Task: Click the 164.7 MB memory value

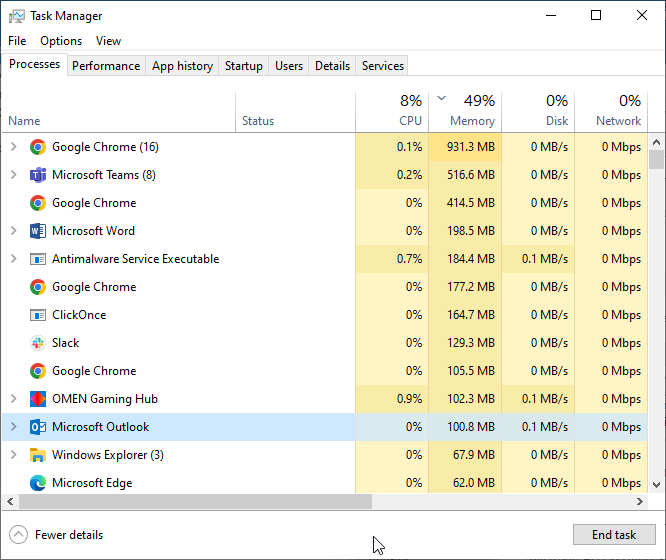Action: [x=471, y=315]
